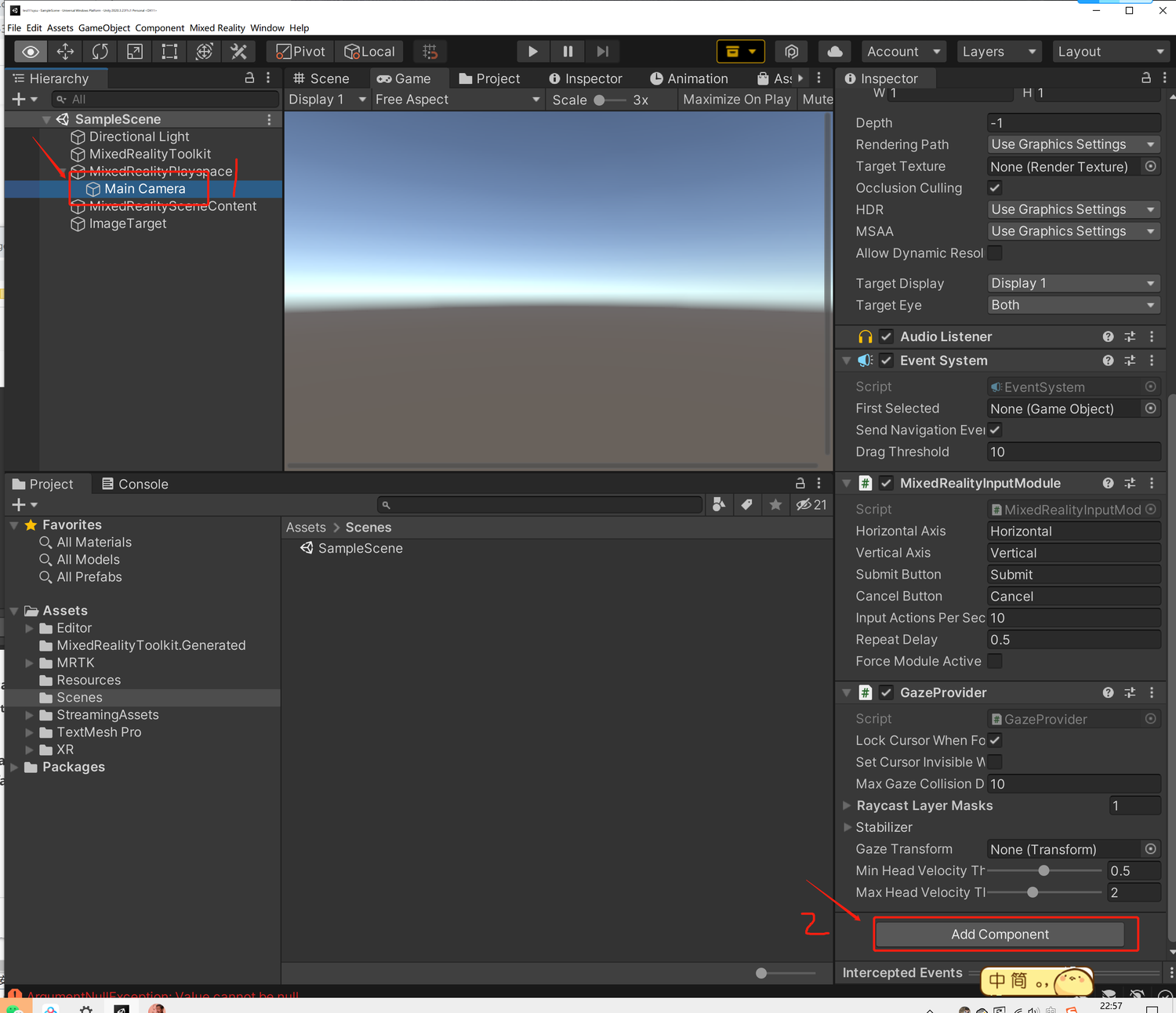
Task: Open Layers dropdown
Action: coord(999,52)
